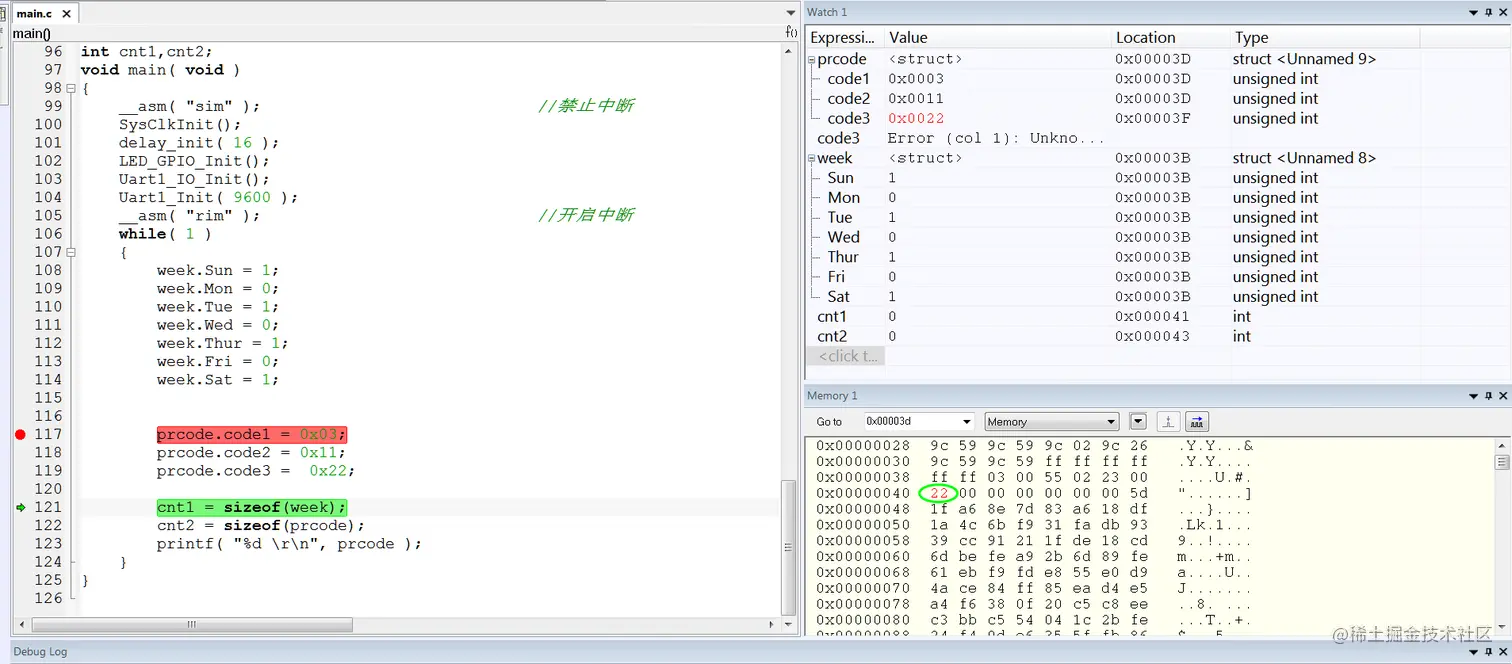
Task: Collapse the code fold at line 98
Action: pos(71,88)
